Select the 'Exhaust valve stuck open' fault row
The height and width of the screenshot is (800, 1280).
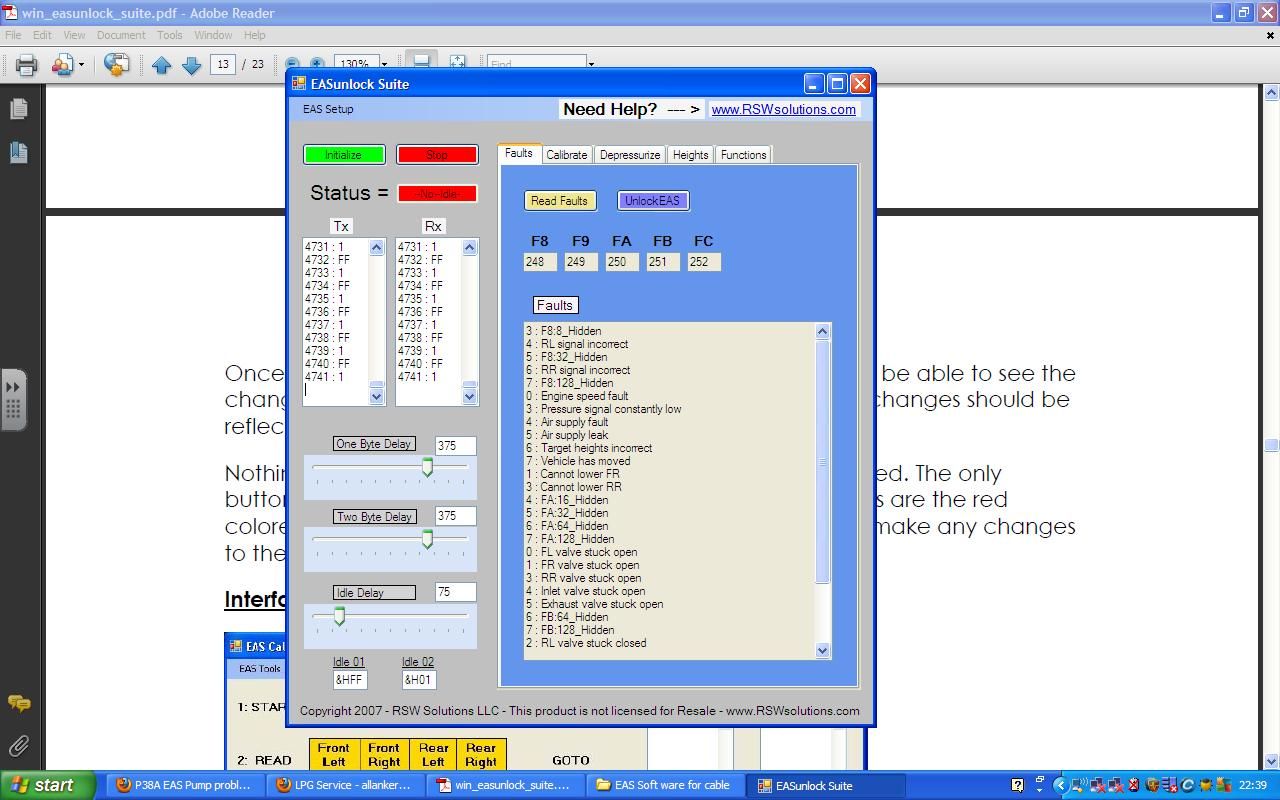[594, 604]
